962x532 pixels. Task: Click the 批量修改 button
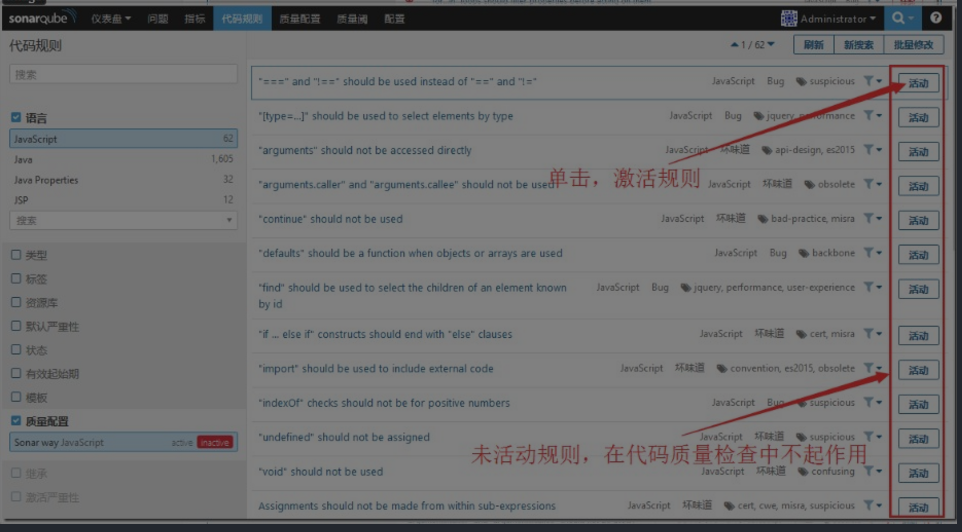914,45
